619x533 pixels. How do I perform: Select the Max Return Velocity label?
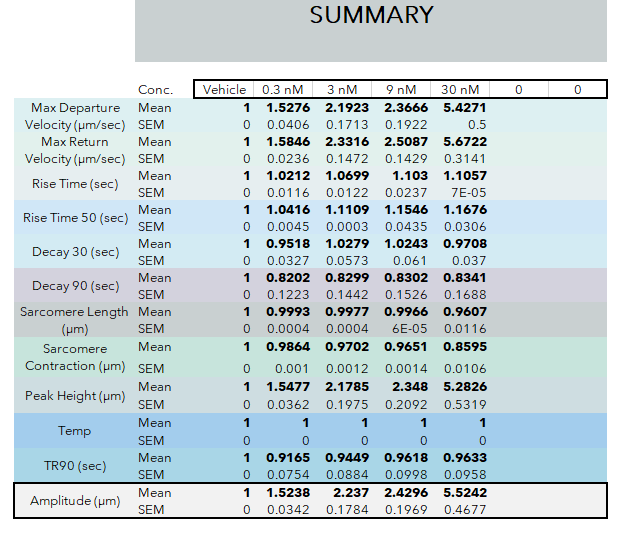coord(75,150)
